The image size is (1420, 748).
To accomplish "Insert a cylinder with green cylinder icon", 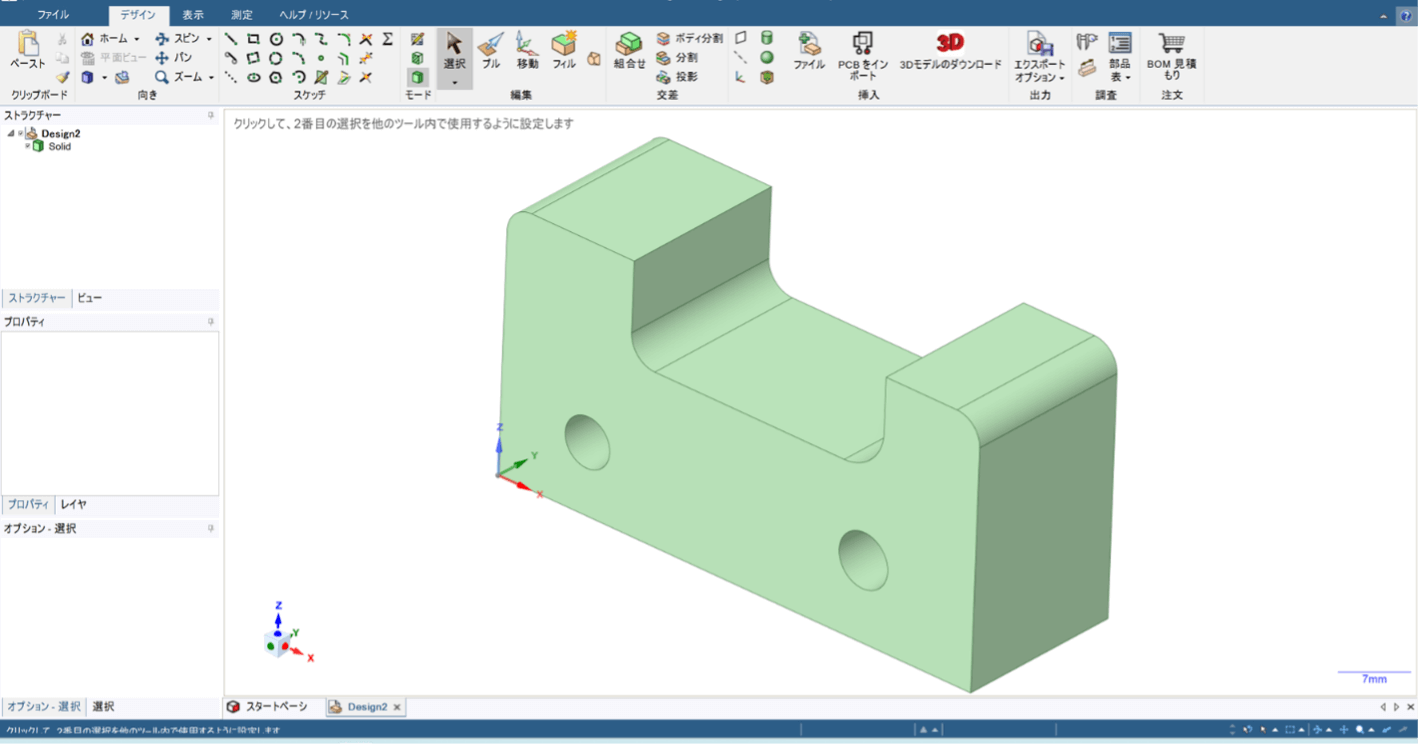I will (x=767, y=38).
